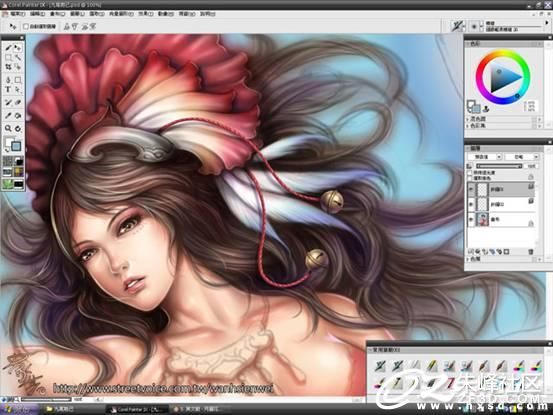Image resolution: width=553 pixels, height=415 pixels.
Task: Select the Eraser tool in toolbox
Action: tap(18, 103)
